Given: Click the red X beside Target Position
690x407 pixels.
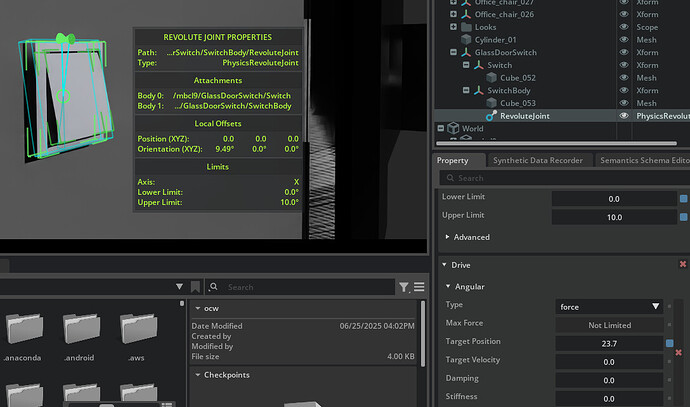Looking at the screenshot, I should click(679, 352).
